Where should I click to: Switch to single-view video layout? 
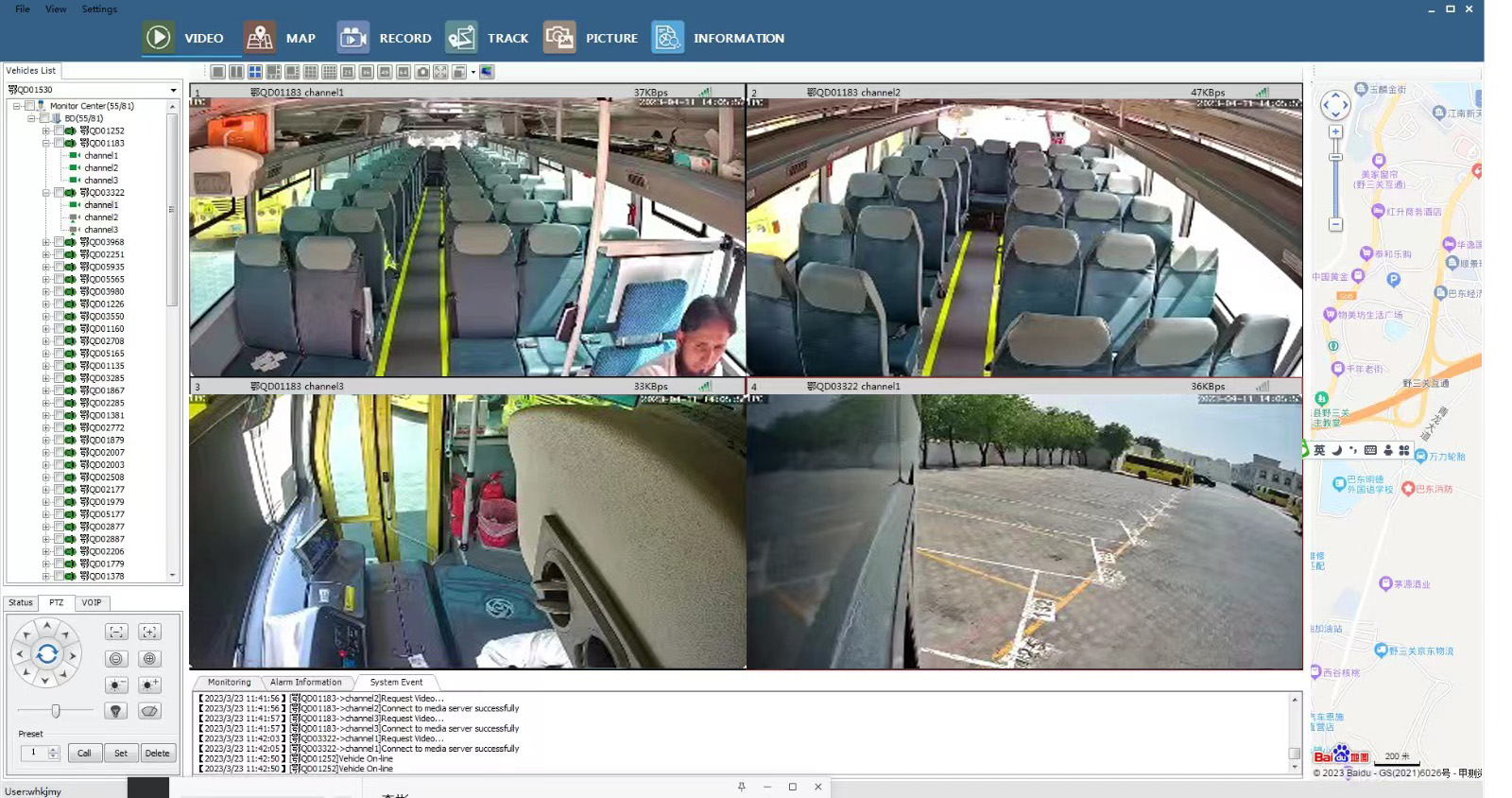click(217, 72)
